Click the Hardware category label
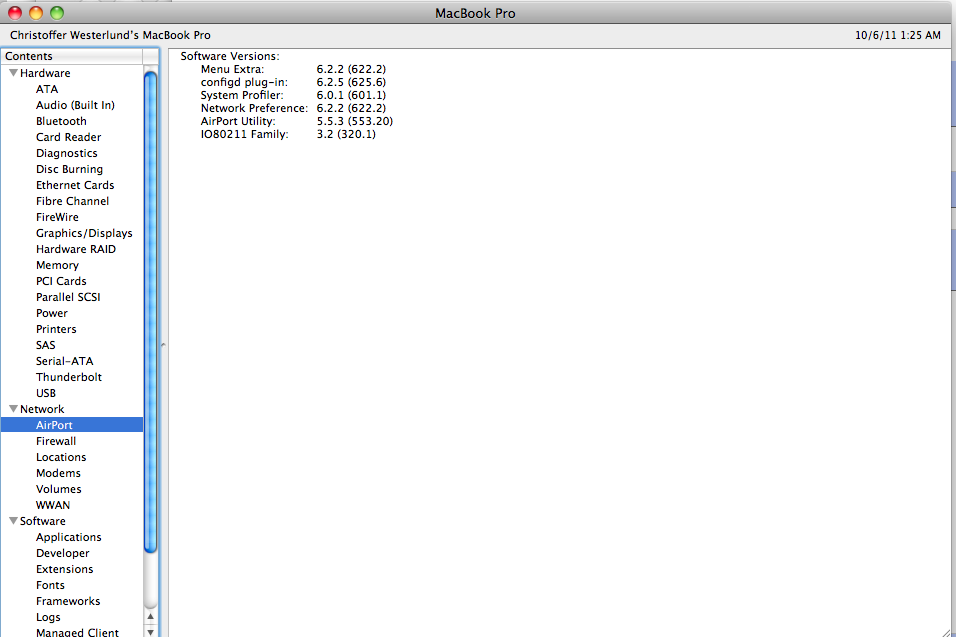The width and height of the screenshot is (956, 637). [45, 73]
